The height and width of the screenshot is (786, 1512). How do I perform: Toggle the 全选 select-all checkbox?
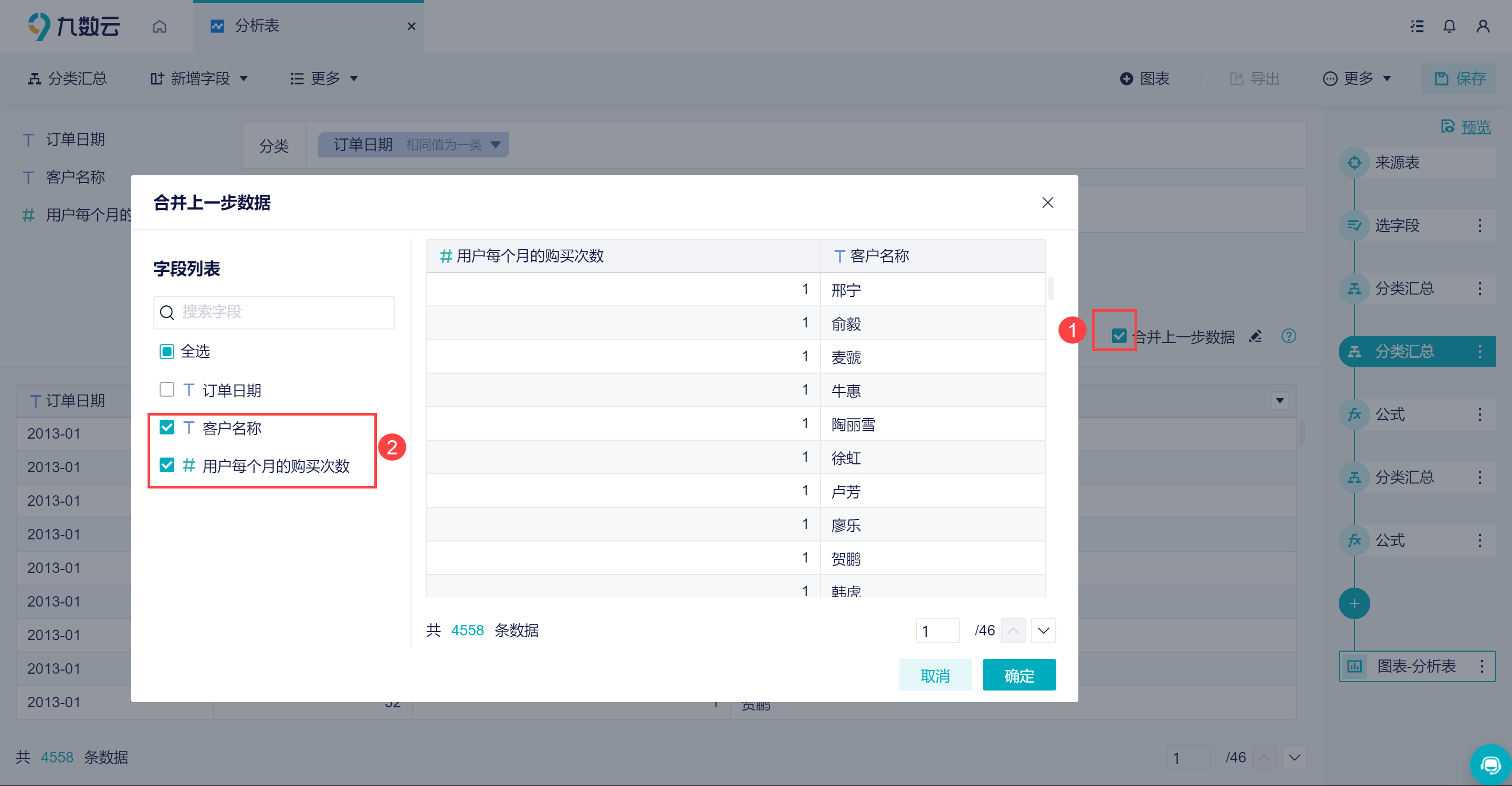167,352
